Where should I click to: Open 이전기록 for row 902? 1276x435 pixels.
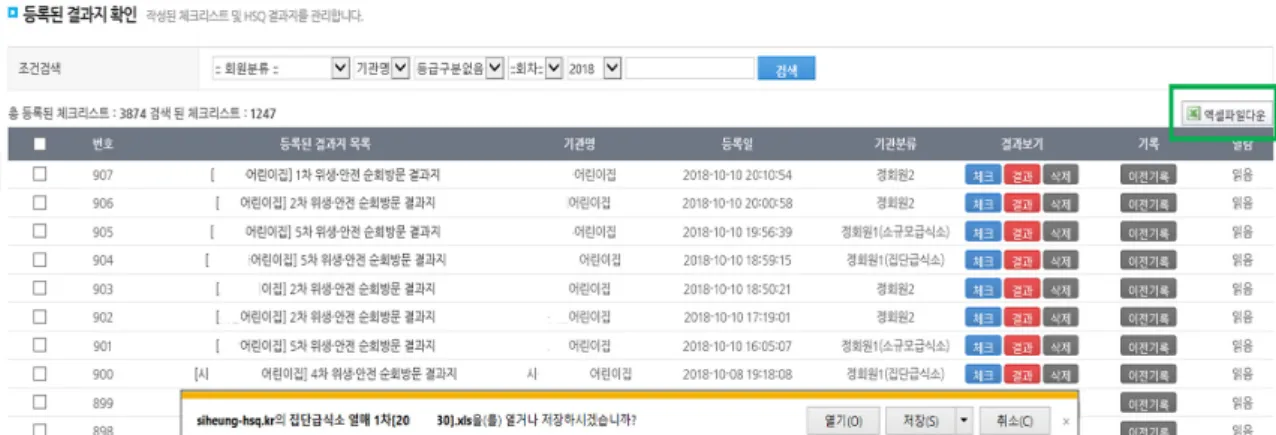1150,317
